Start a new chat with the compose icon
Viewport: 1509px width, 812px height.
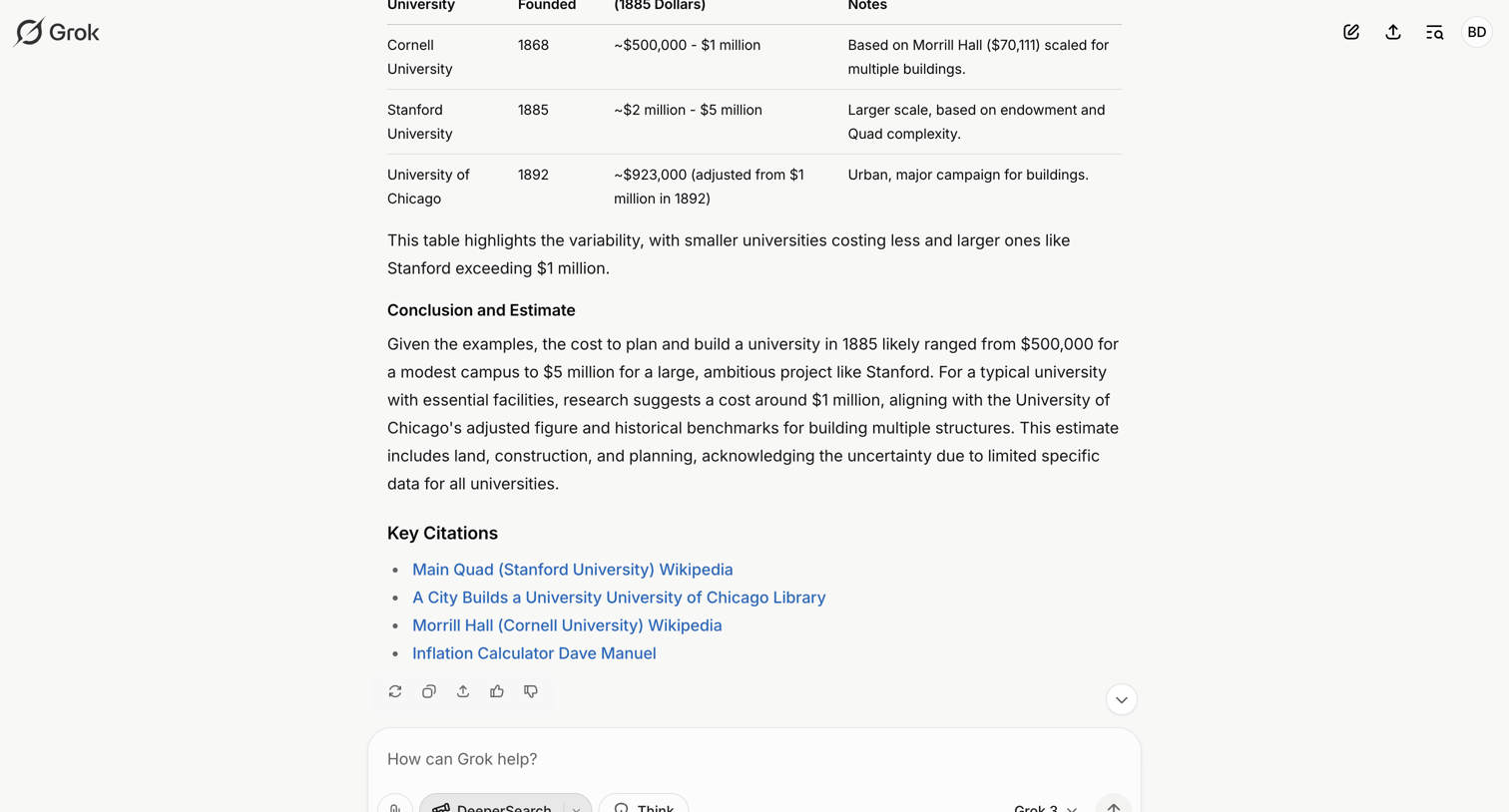(1351, 32)
